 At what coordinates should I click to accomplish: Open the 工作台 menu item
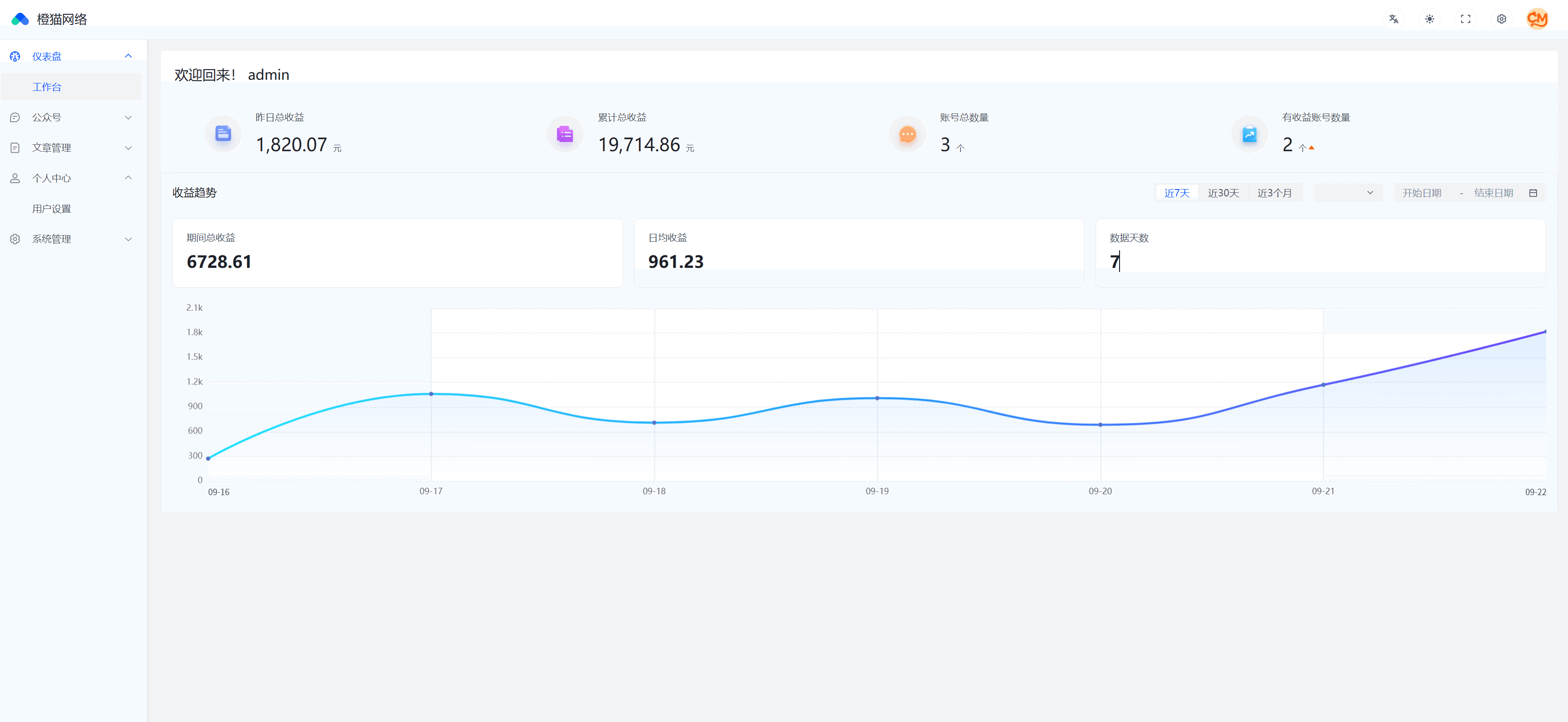[47, 87]
